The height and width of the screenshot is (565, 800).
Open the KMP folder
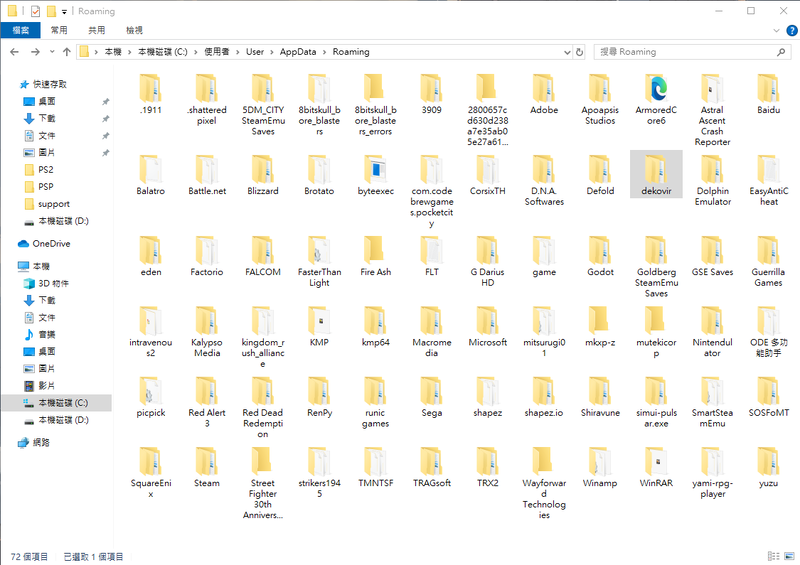point(319,327)
